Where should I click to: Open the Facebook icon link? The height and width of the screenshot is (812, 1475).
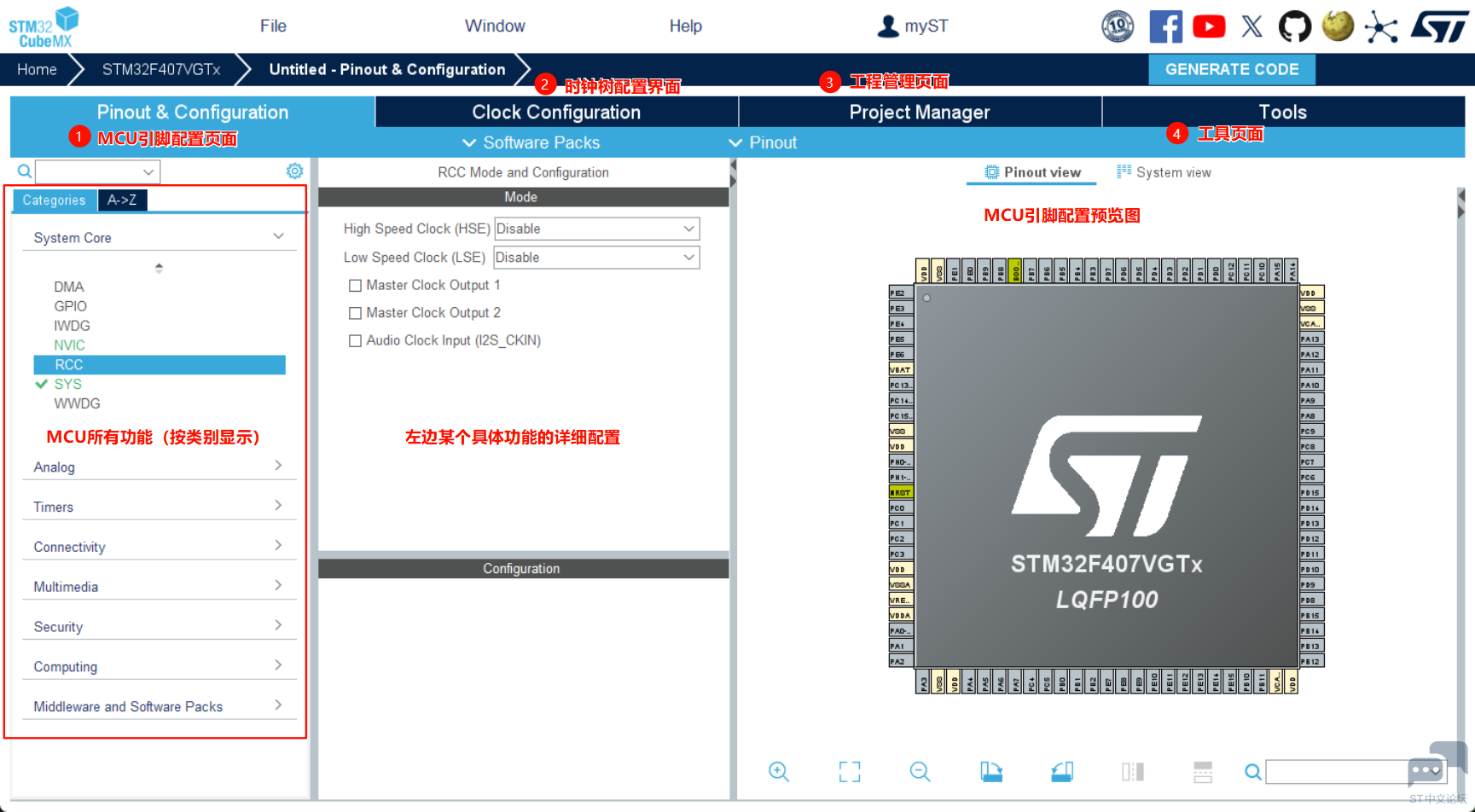1165,26
